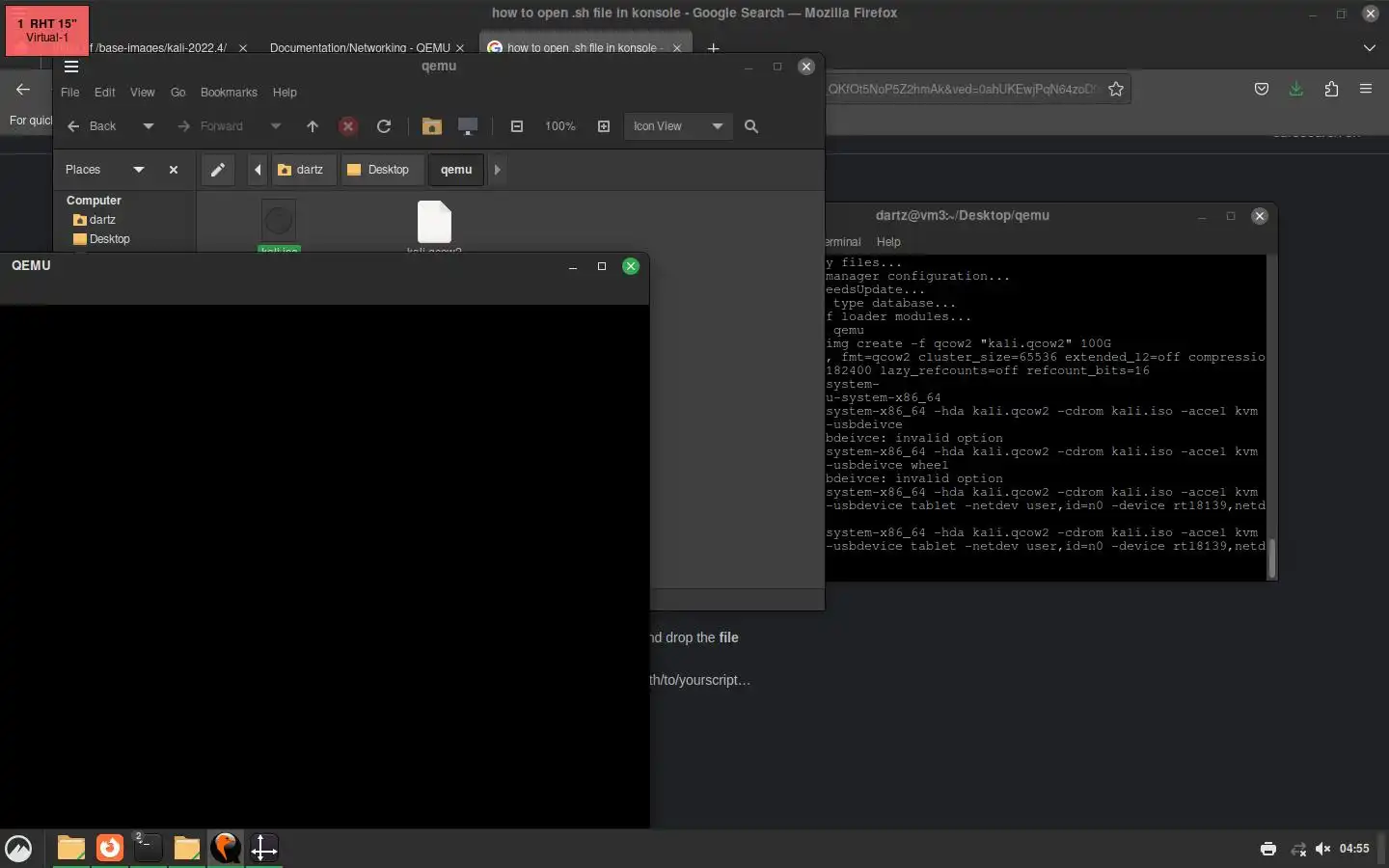
Task: Open the Firefox downloads panel
Action: (1296, 89)
